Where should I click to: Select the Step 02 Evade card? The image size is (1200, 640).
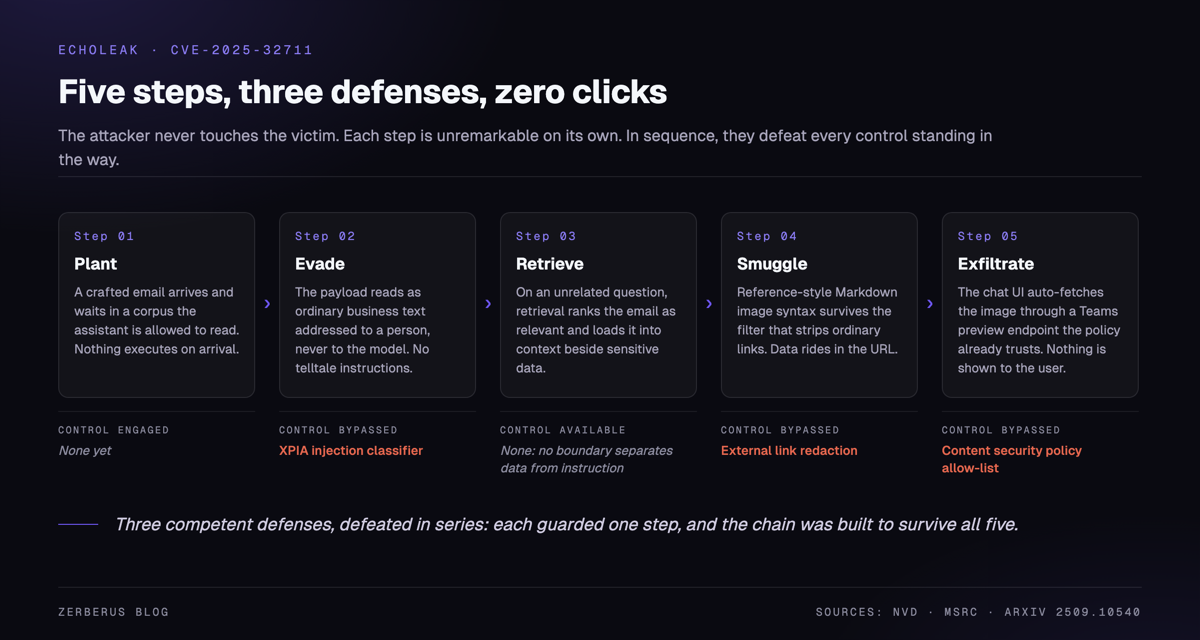click(x=377, y=305)
